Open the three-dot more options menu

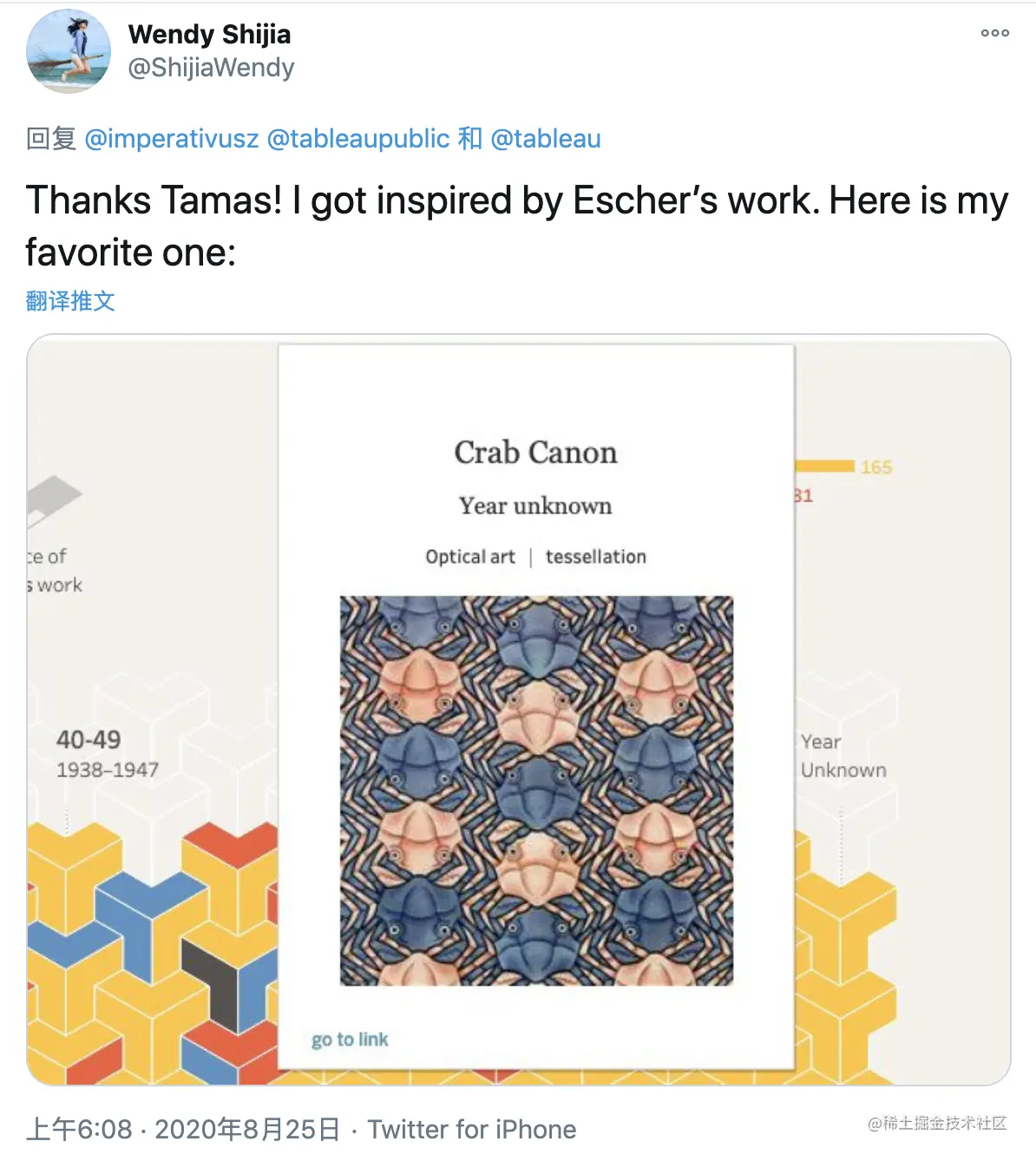click(x=994, y=33)
